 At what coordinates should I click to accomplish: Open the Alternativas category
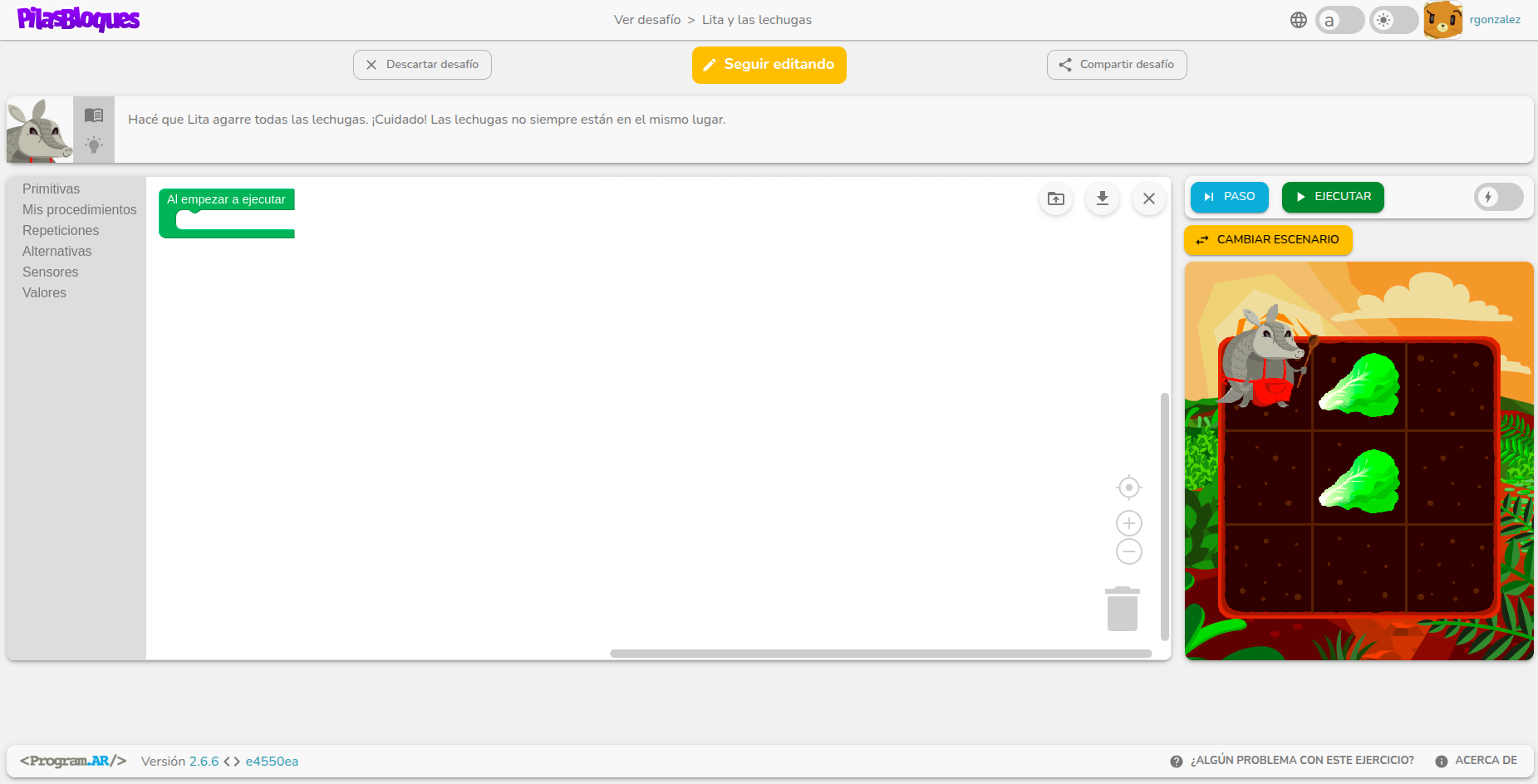(57, 252)
